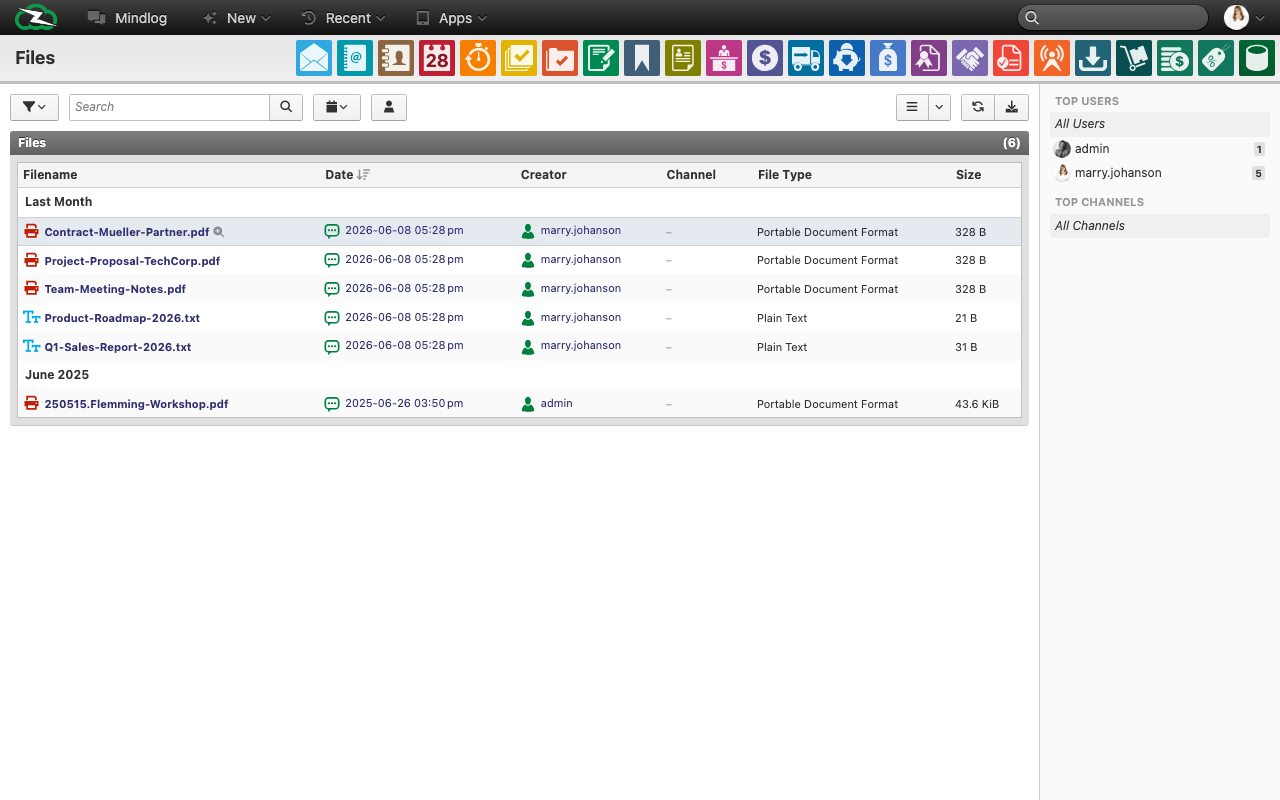Image resolution: width=1280 pixels, height=800 pixels.
Task: Click the download files button
Action: coord(1012,107)
